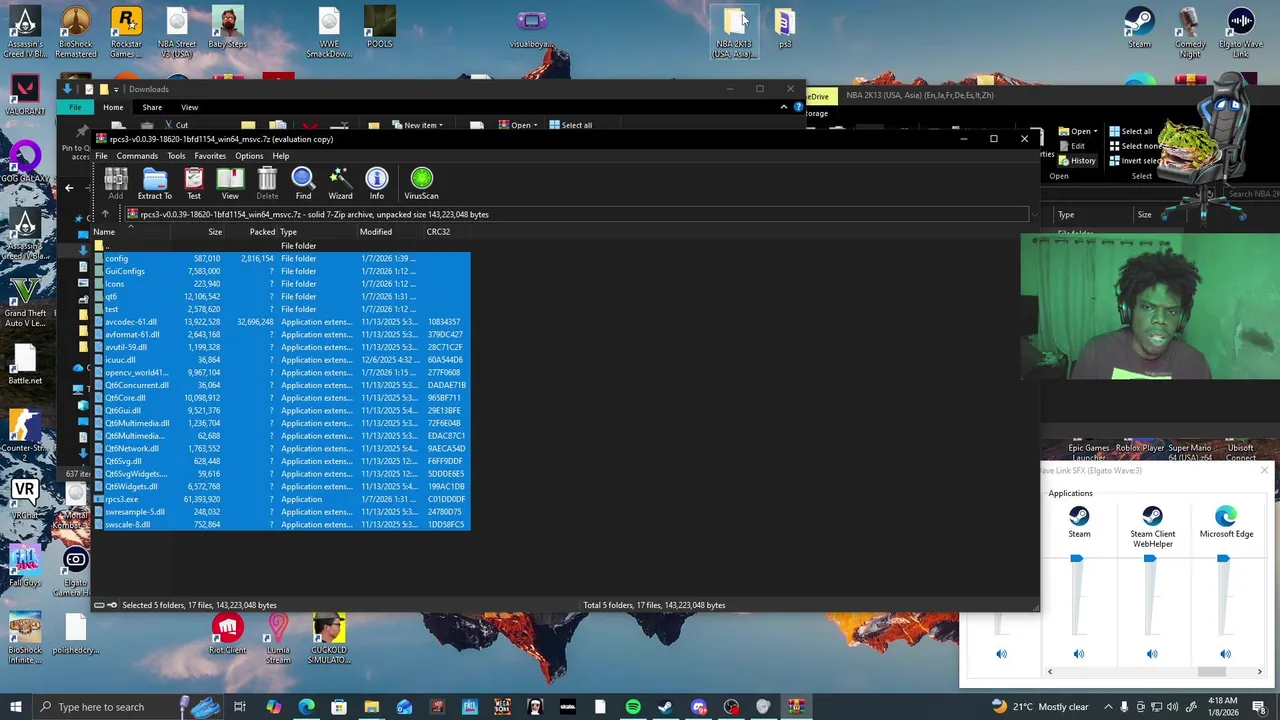Image resolution: width=1280 pixels, height=720 pixels.
Task: Open Task View on the taskbar
Action: [240, 707]
